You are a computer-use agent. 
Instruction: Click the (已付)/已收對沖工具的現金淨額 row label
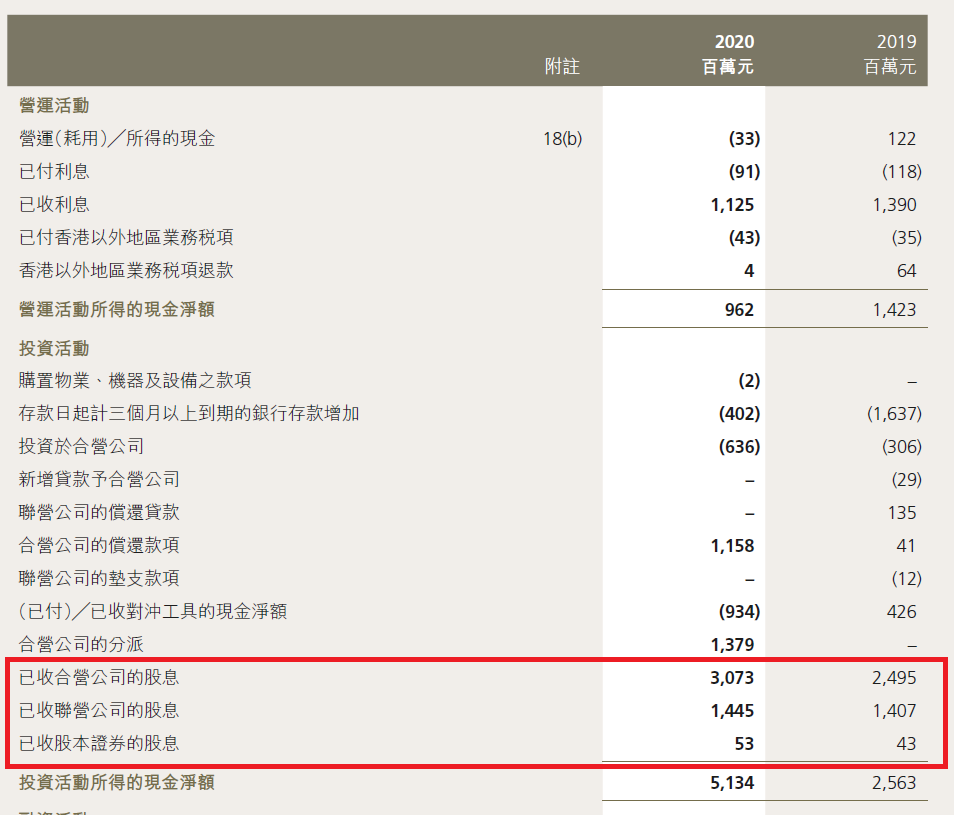153,611
